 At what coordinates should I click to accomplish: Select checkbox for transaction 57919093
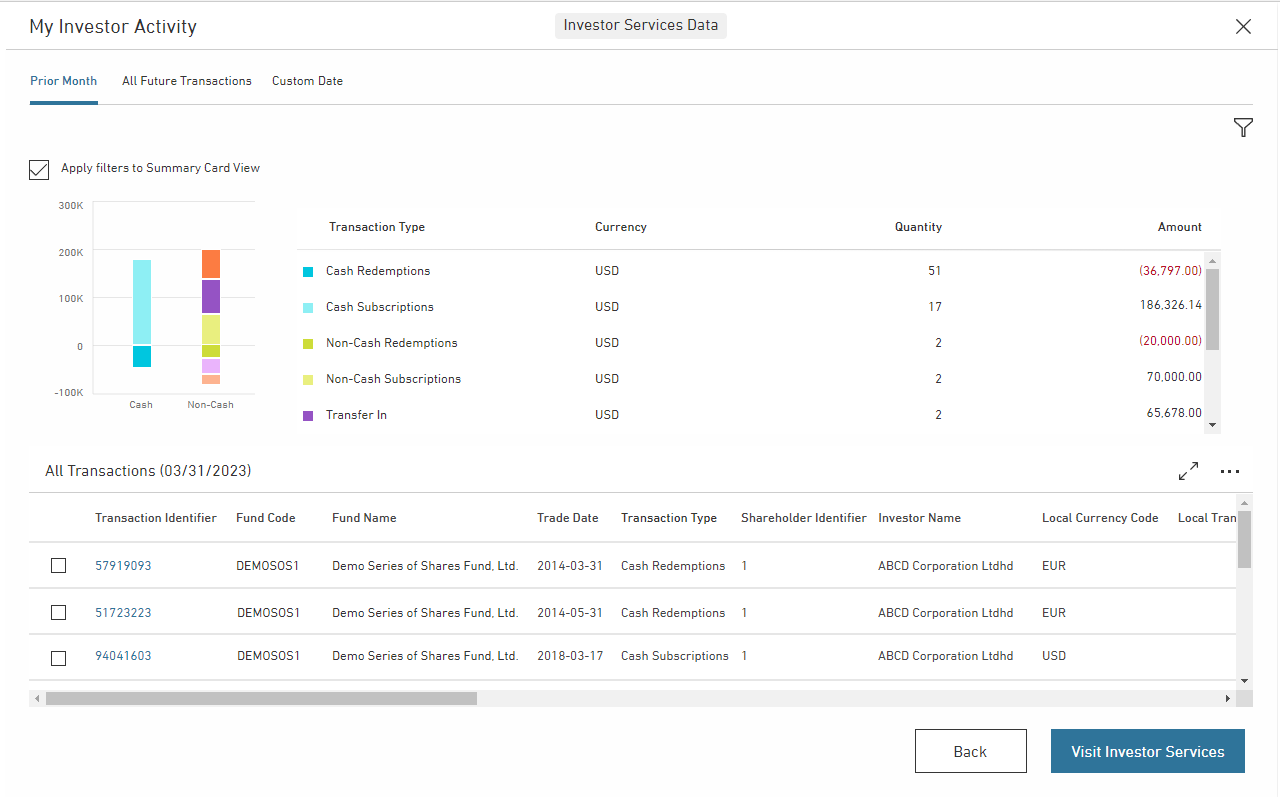pyautogui.click(x=59, y=566)
